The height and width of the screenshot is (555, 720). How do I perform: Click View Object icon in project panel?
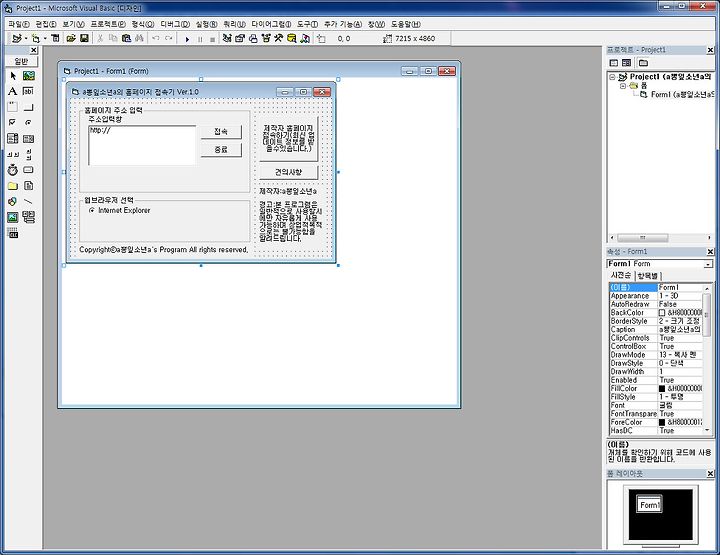pyautogui.click(x=626, y=63)
